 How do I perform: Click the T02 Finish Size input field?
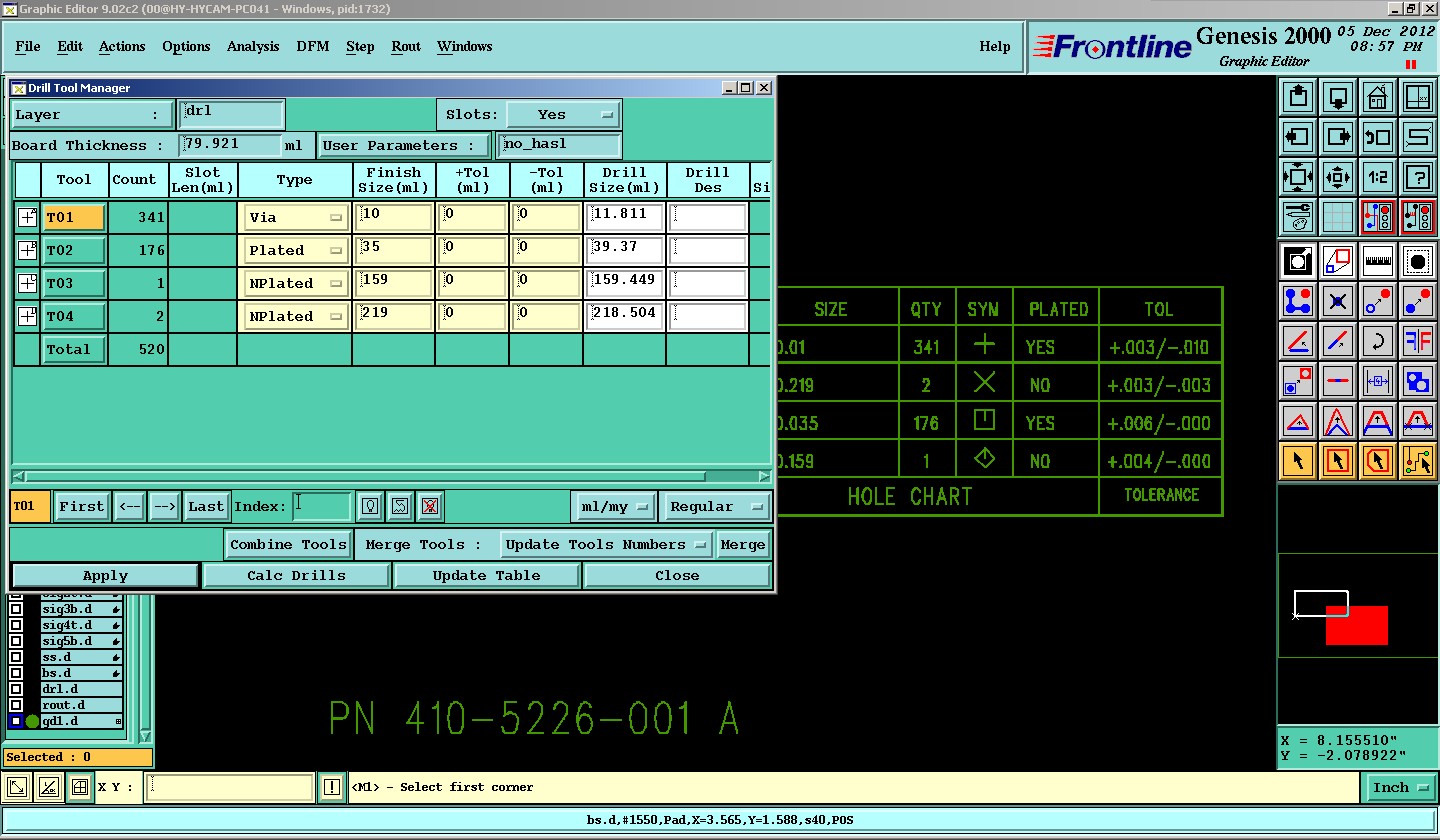pos(393,250)
